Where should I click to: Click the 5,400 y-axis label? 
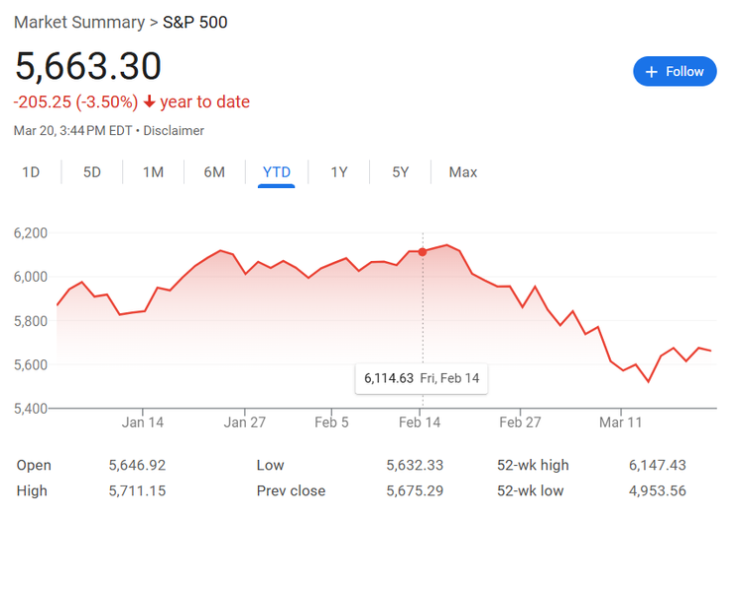click(x=31, y=408)
